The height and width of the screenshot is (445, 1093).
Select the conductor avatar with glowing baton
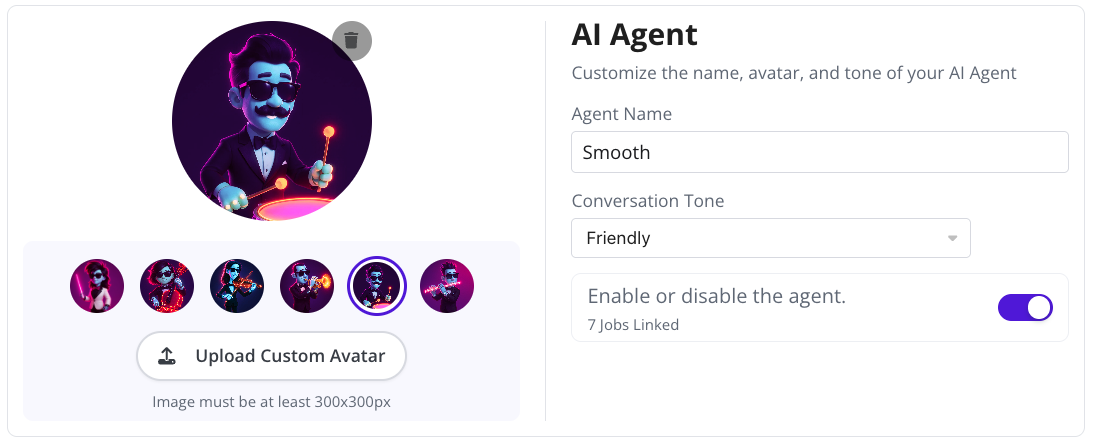point(97,286)
